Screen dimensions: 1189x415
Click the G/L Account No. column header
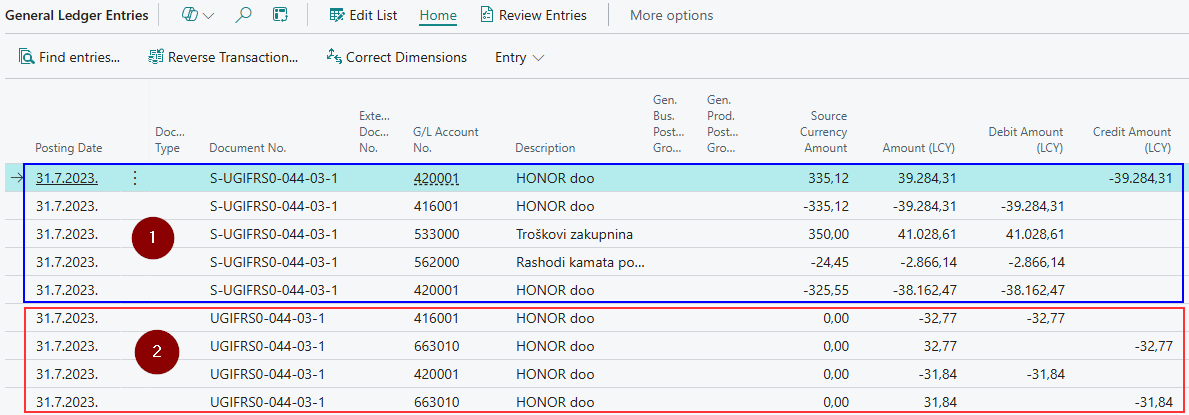coord(446,140)
